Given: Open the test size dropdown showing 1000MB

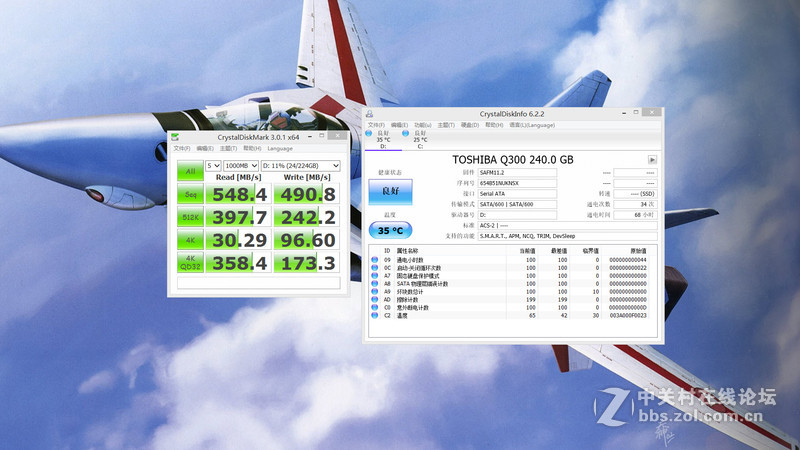Looking at the screenshot, I should (241, 166).
